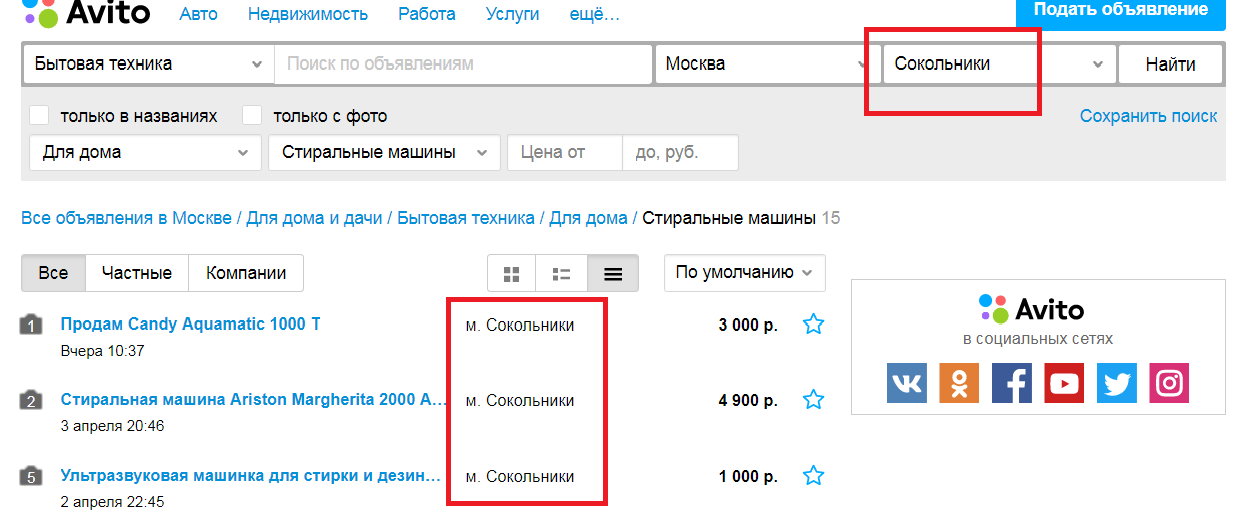Expand the 'Для дома' subcategory dropdown

click(144, 153)
